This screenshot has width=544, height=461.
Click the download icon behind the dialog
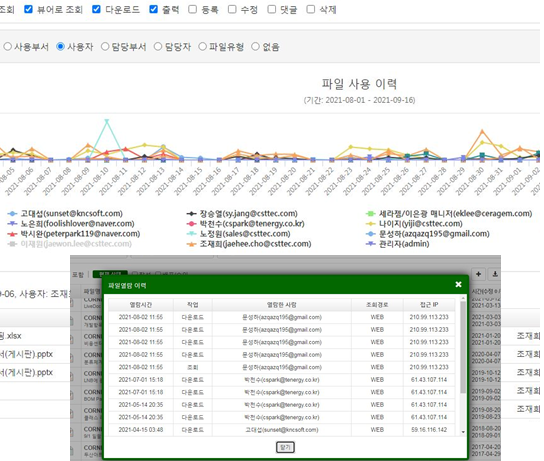click(x=495, y=274)
